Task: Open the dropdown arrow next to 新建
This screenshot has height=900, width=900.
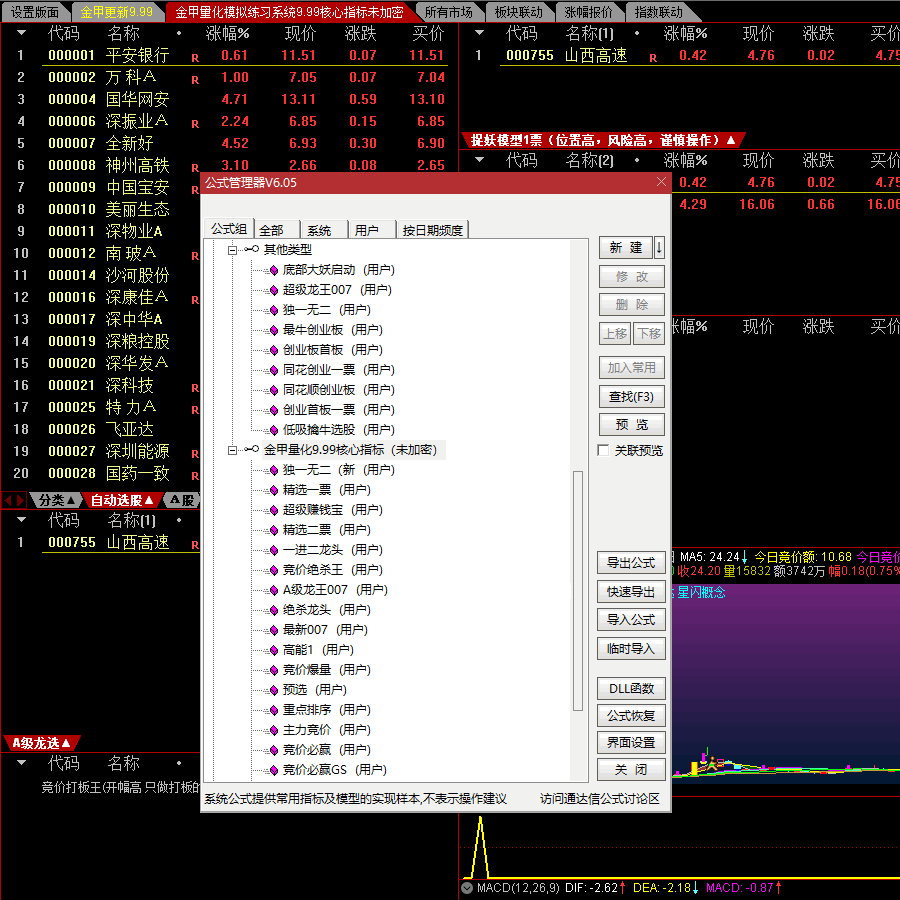Action: coord(657,247)
